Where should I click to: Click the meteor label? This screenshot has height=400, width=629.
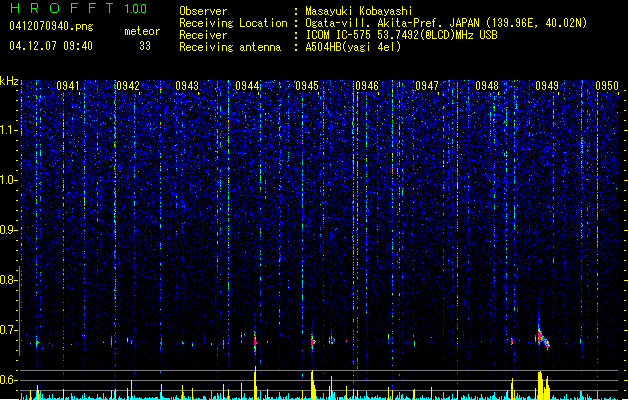pyautogui.click(x=142, y=31)
